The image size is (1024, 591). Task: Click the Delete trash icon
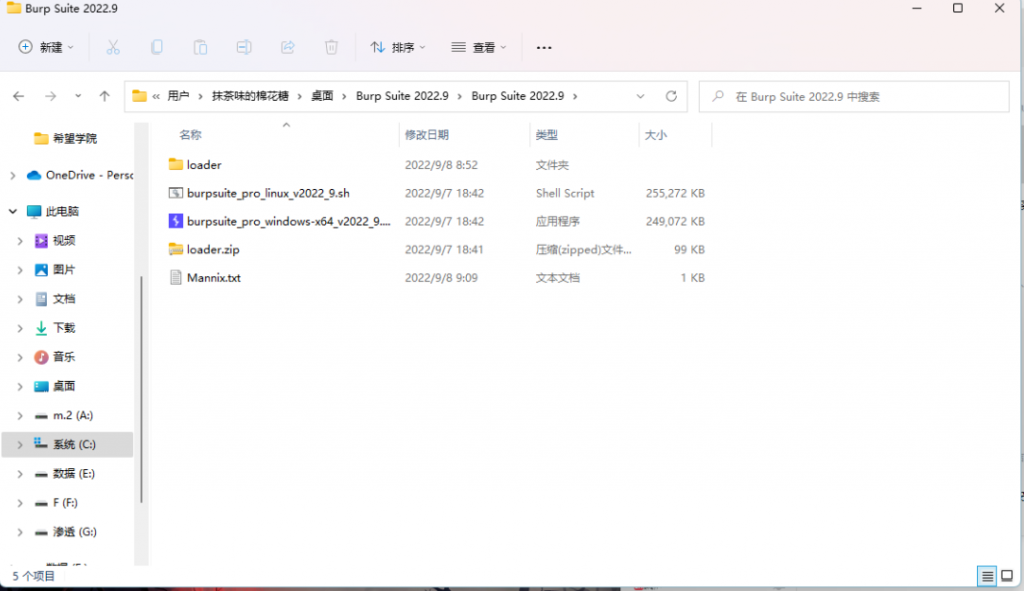click(330, 47)
